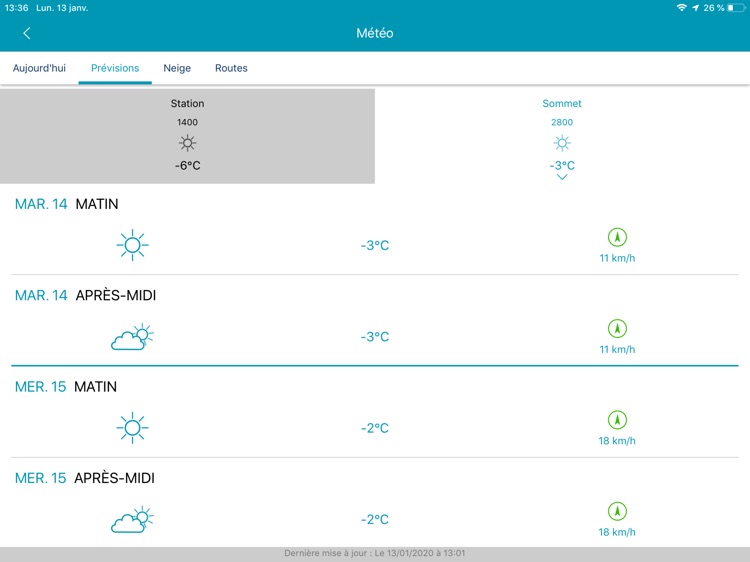
Task: Click wind compass icon for MER. 15 APRÈS-MIDI
Action: [x=617, y=511]
